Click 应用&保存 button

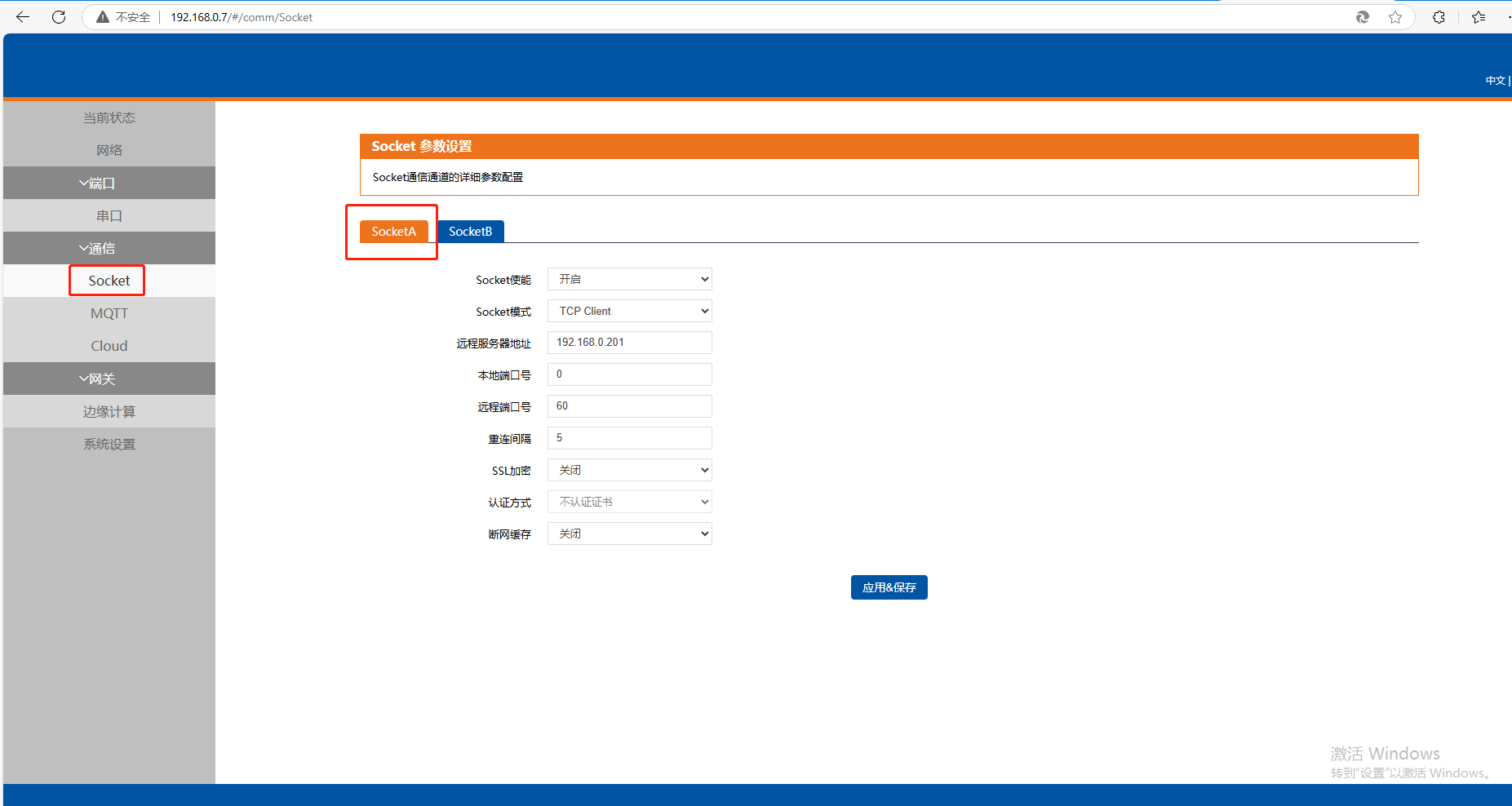889,587
